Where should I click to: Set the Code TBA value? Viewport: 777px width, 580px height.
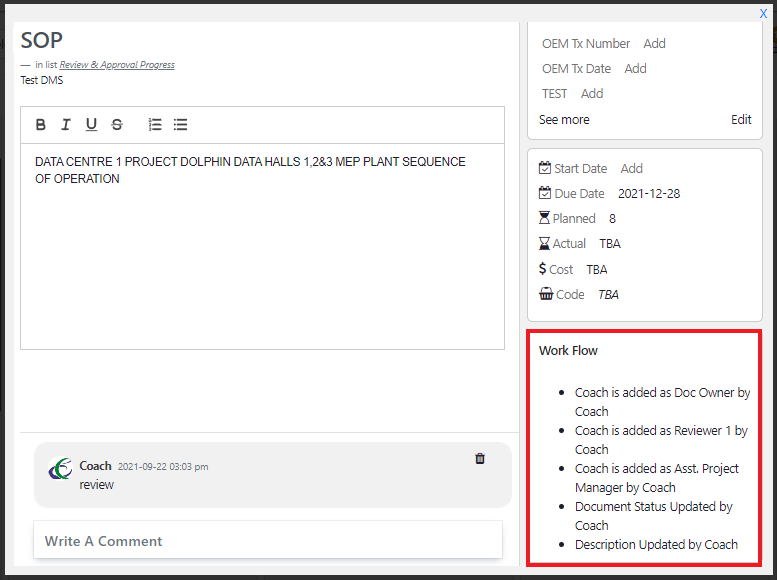(608, 294)
